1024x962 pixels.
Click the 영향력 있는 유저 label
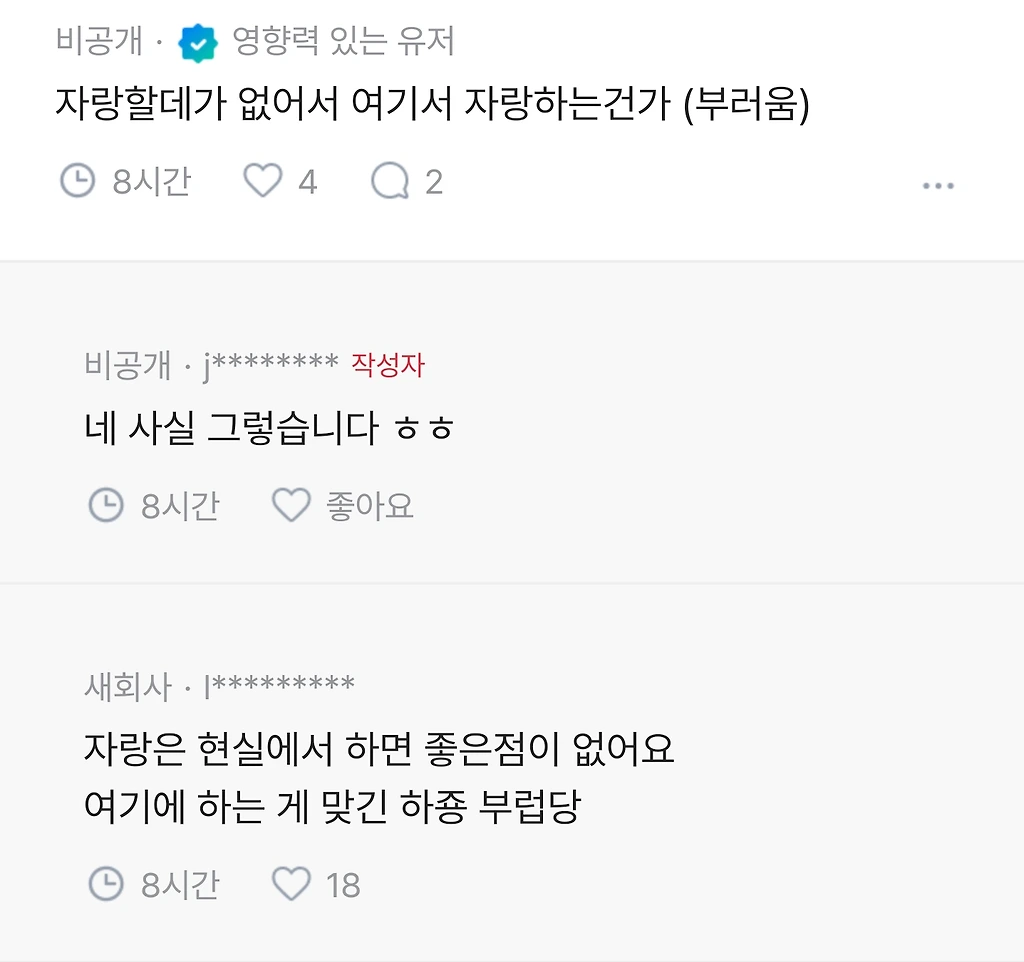pos(343,42)
